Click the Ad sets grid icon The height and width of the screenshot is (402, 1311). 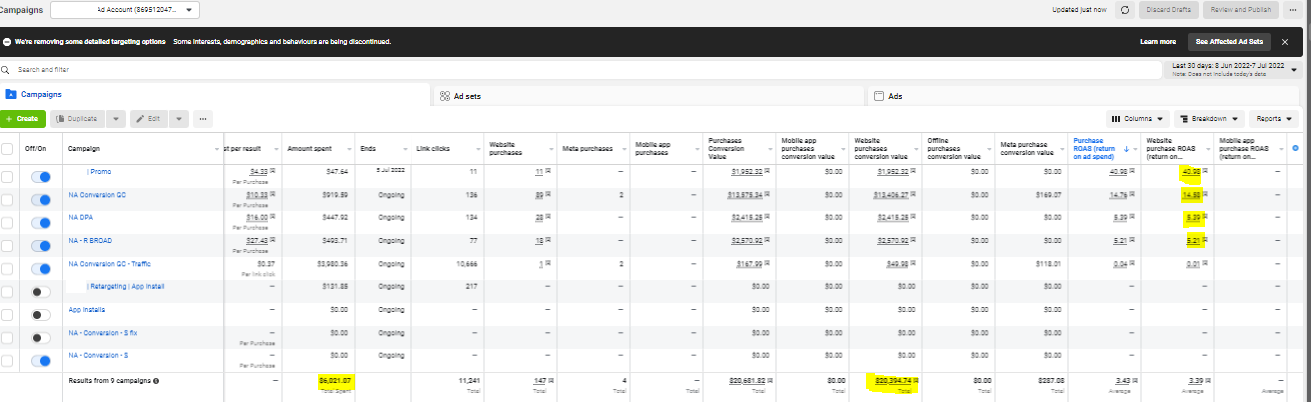pyautogui.click(x=444, y=96)
